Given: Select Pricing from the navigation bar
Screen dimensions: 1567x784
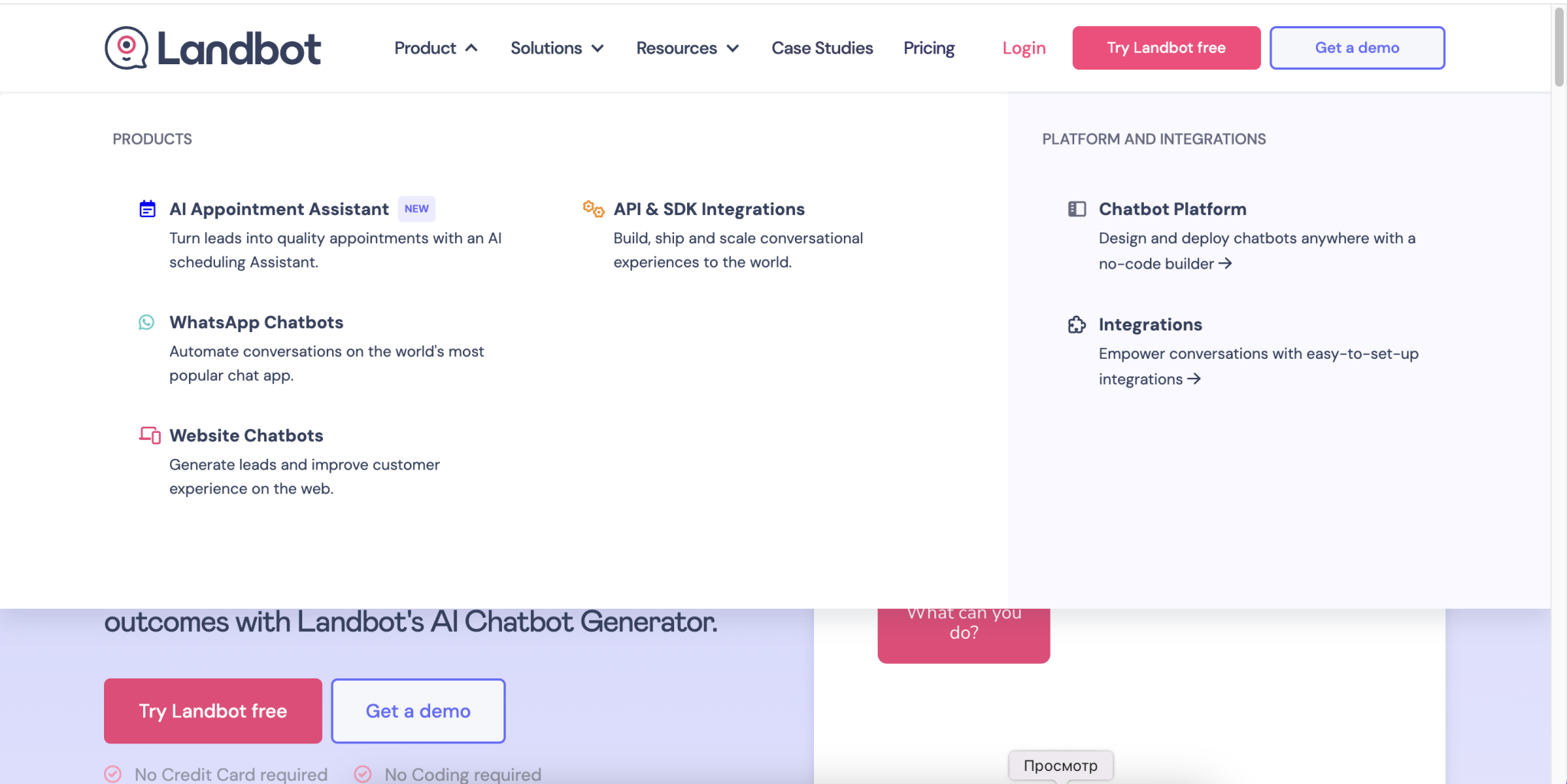Looking at the screenshot, I should [928, 47].
